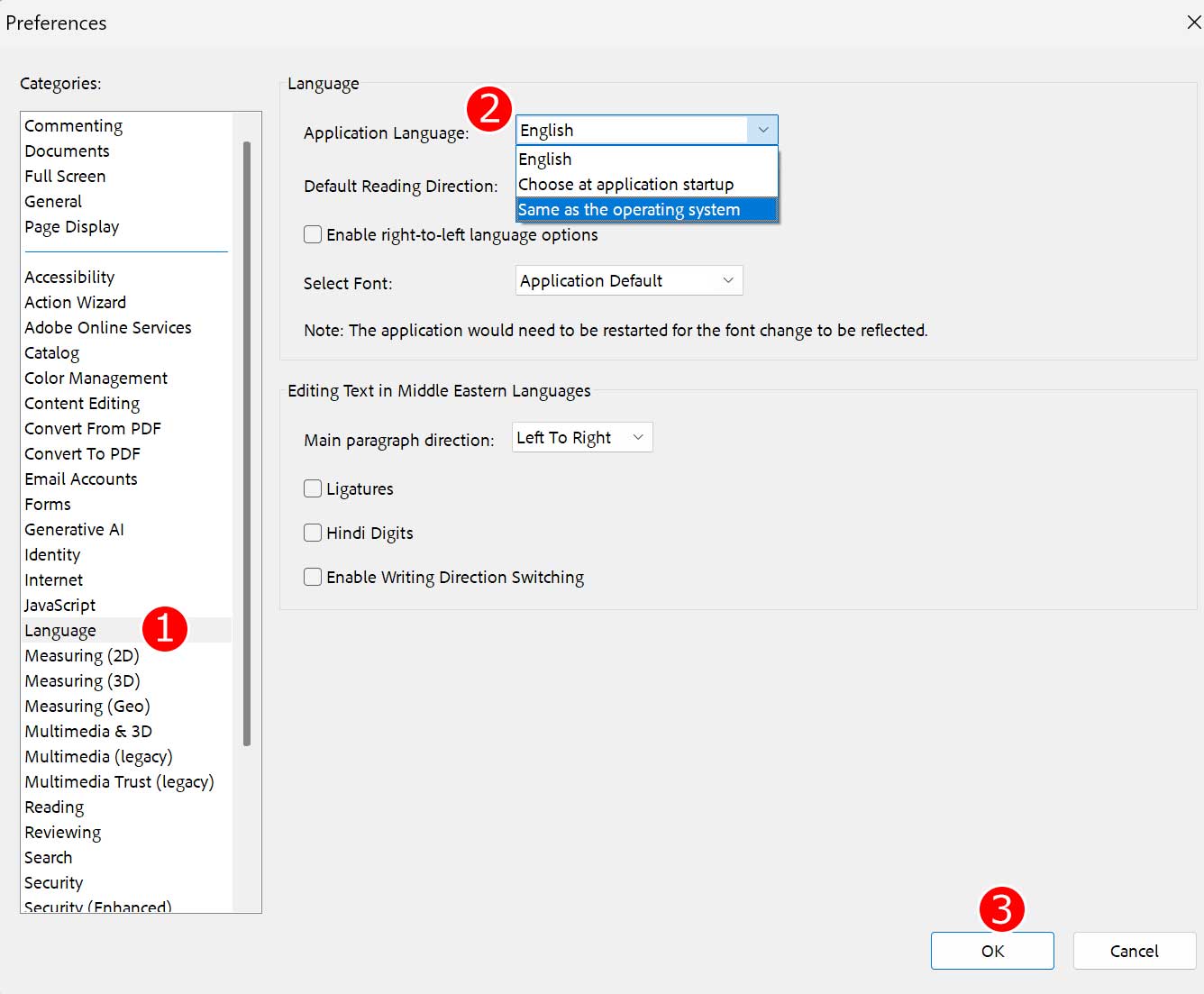Select Forms category
The image size is (1204, 994).
click(48, 505)
